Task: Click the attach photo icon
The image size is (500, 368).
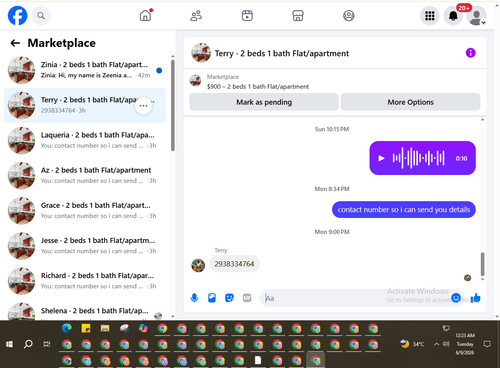Action: (x=212, y=298)
